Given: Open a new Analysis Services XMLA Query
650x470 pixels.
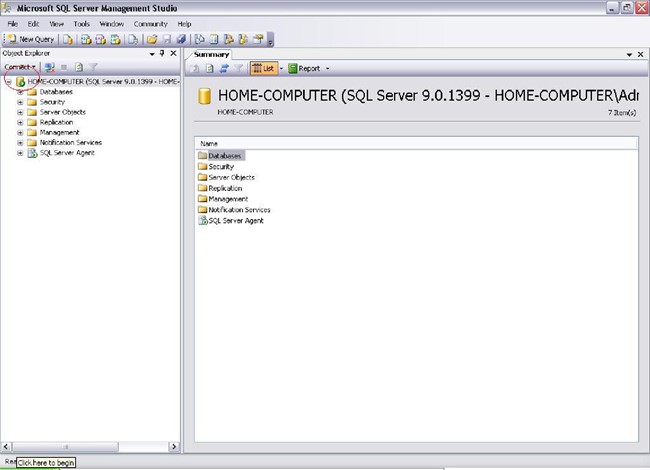Looking at the screenshot, I should [x=116, y=39].
